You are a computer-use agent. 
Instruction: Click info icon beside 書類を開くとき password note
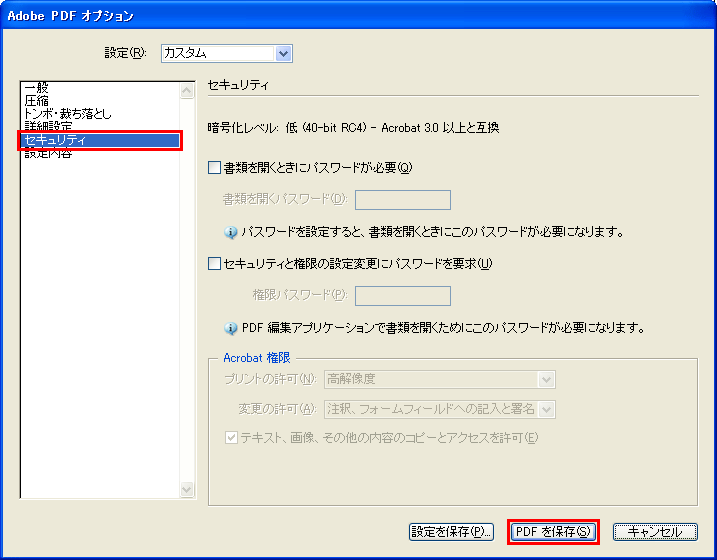coord(230,232)
